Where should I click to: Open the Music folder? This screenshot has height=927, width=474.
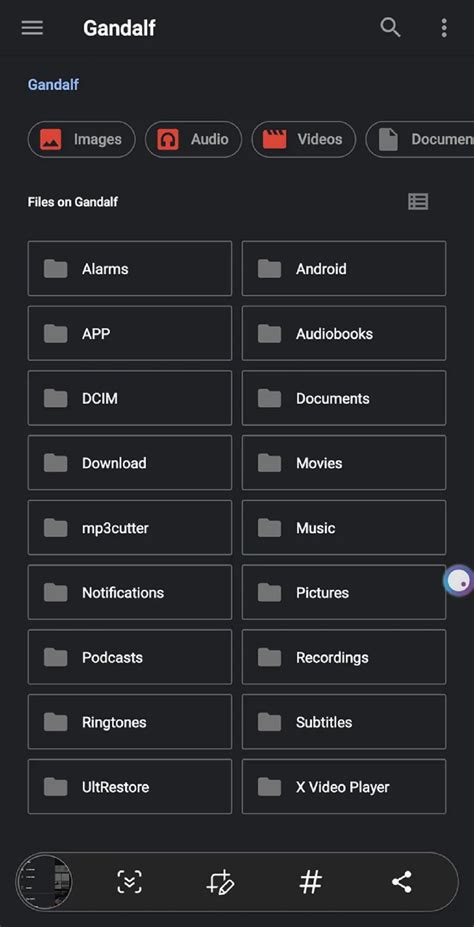[x=343, y=527]
